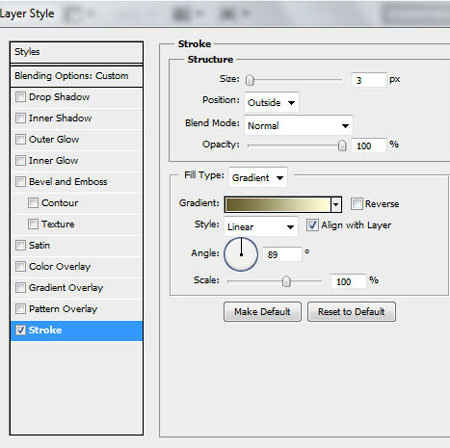Disable the Stroke effect checkbox

[x=20, y=330]
